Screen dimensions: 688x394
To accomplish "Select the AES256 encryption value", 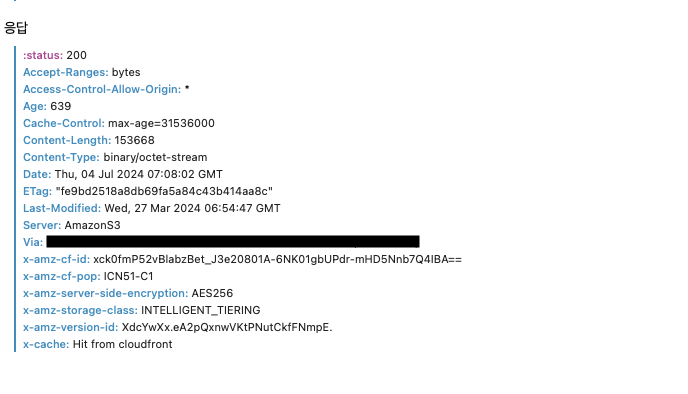I will (x=212, y=294).
